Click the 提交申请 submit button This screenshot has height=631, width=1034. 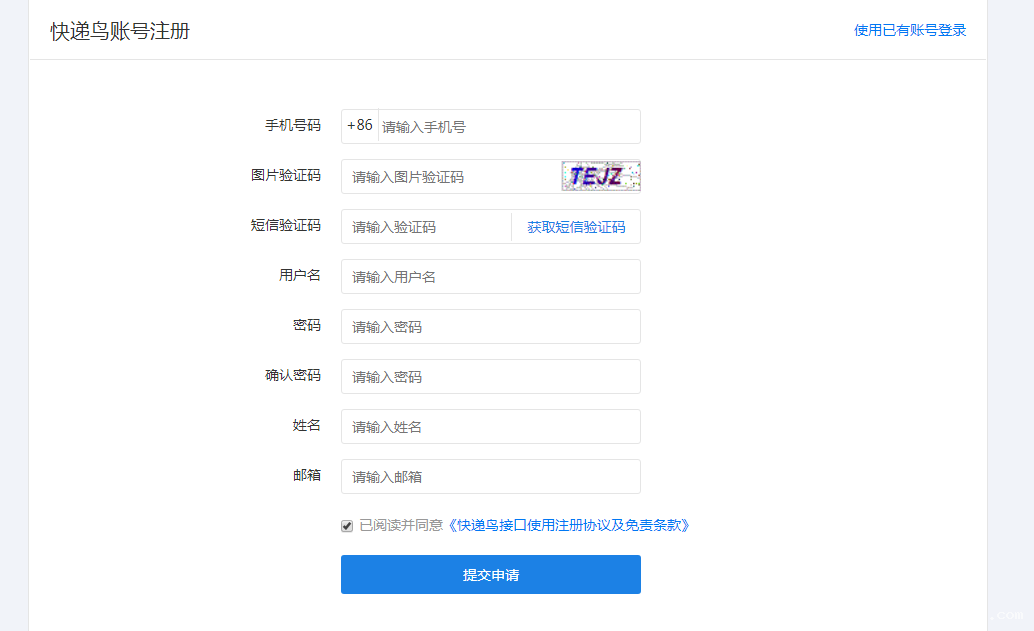[491, 574]
